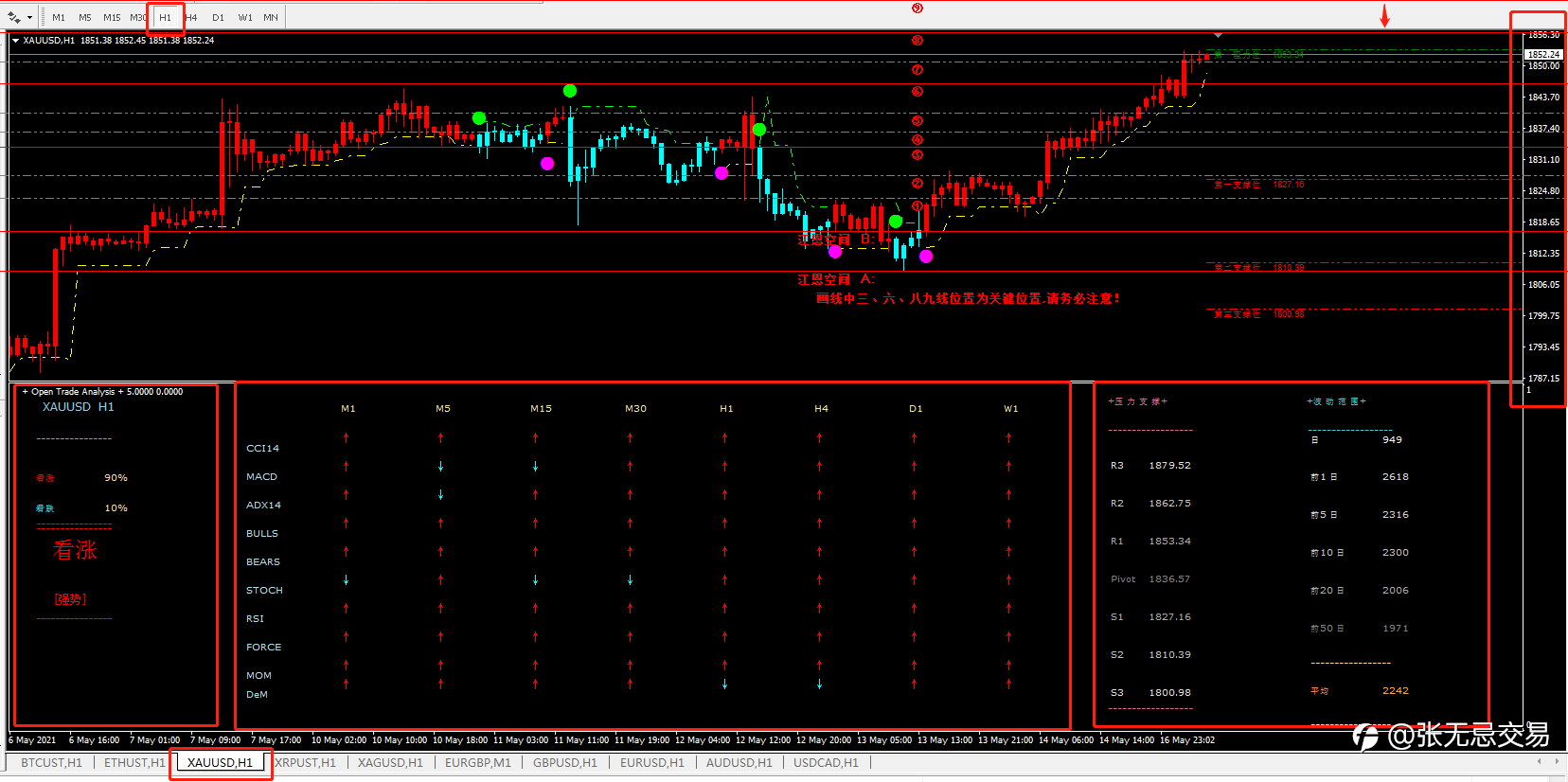Click the MACD indicator row label
The width and height of the screenshot is (1568, 782).
coord(261,476)
